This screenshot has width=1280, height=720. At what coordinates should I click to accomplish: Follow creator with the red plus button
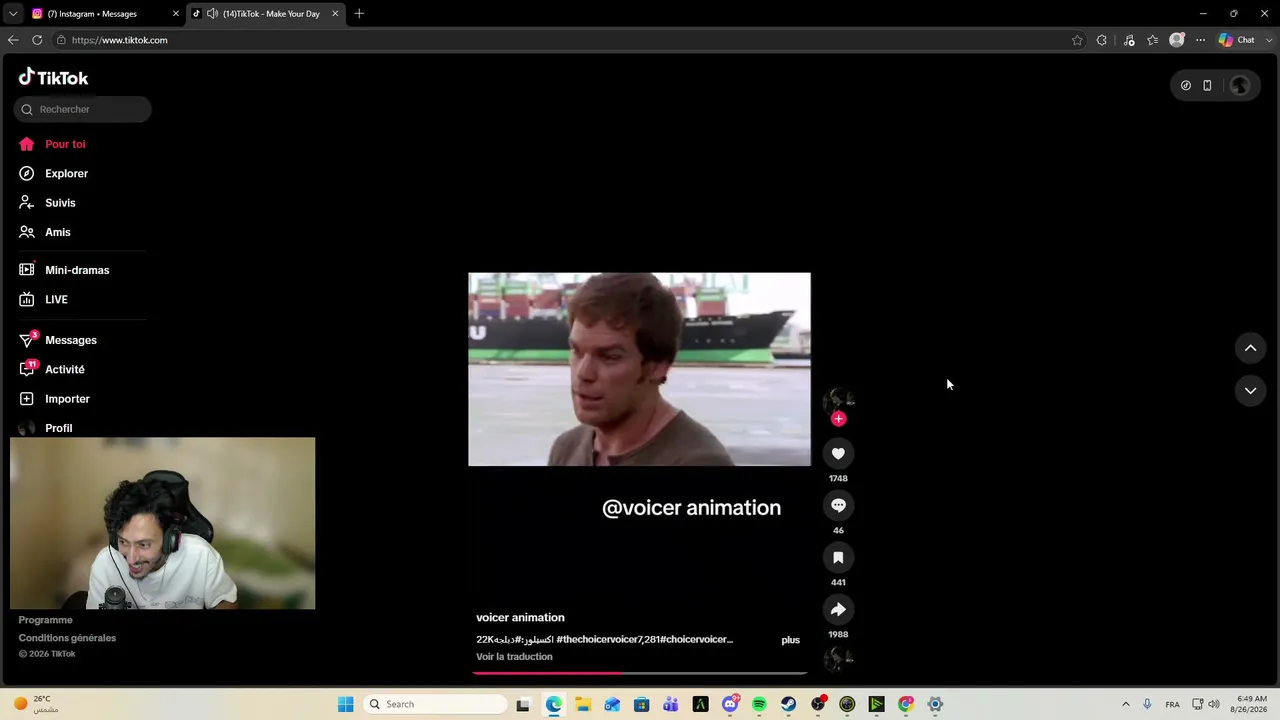pyautogui.click(x=838, y=419)
